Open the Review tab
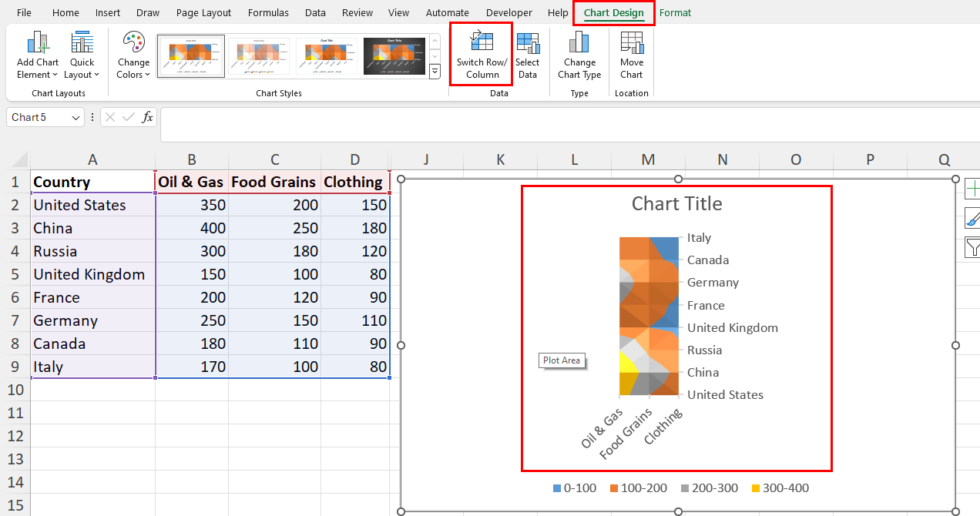This screenshot has height=516, width=980. click(357, 12)
